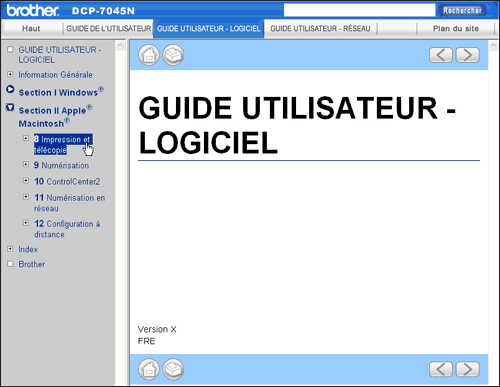Expand Information Générale tree node

[x=10, y=74]
